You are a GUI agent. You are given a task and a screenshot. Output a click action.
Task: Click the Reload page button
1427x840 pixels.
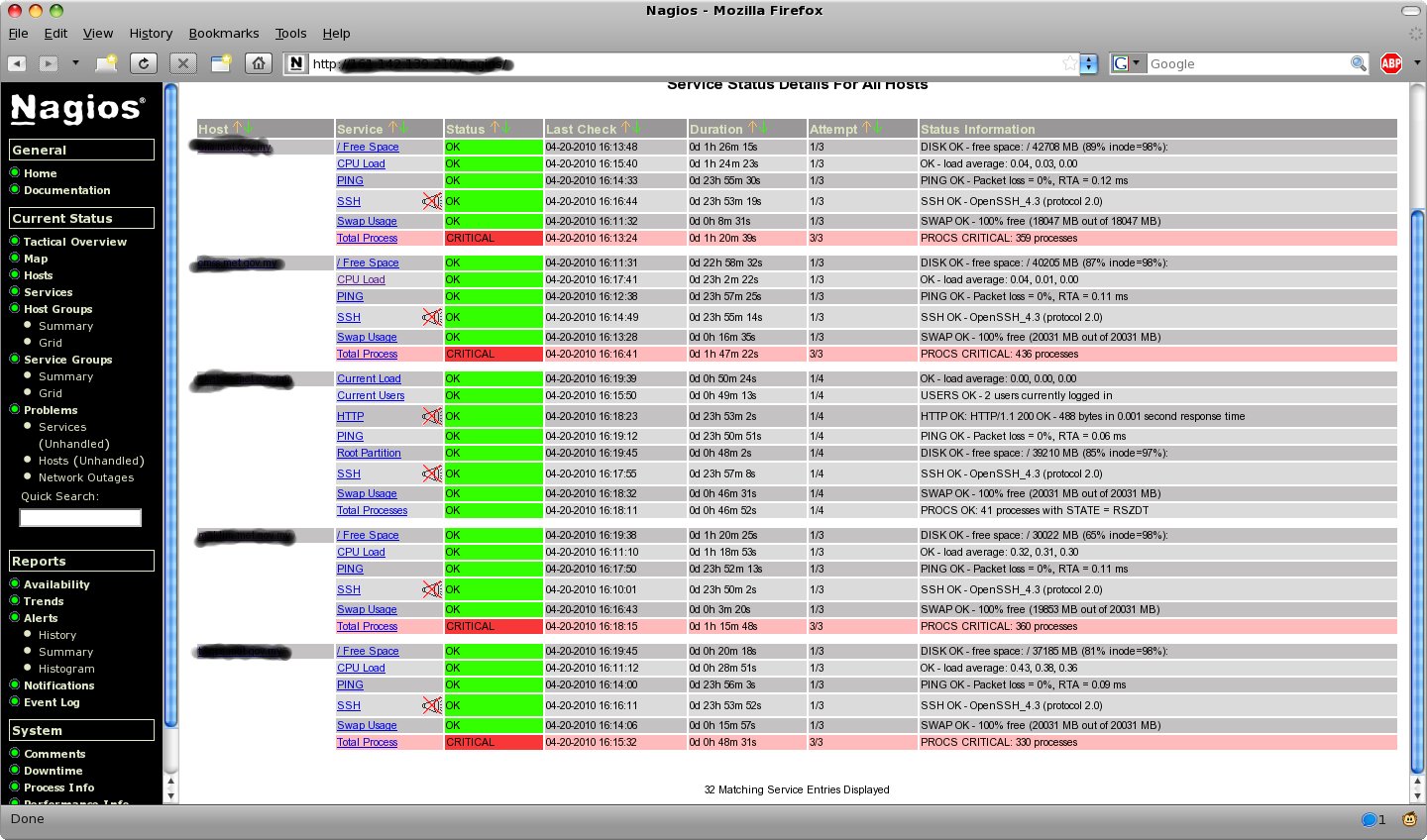144,63
